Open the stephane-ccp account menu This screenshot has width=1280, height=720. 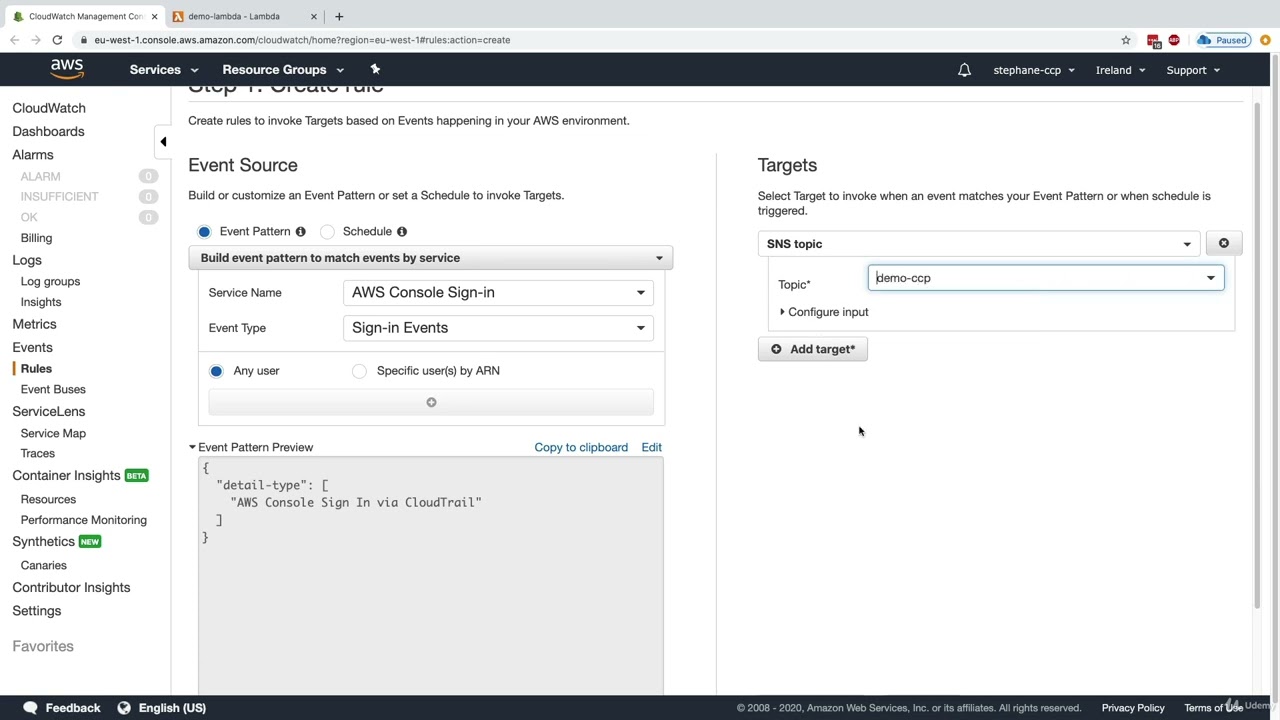(1034, 70)
